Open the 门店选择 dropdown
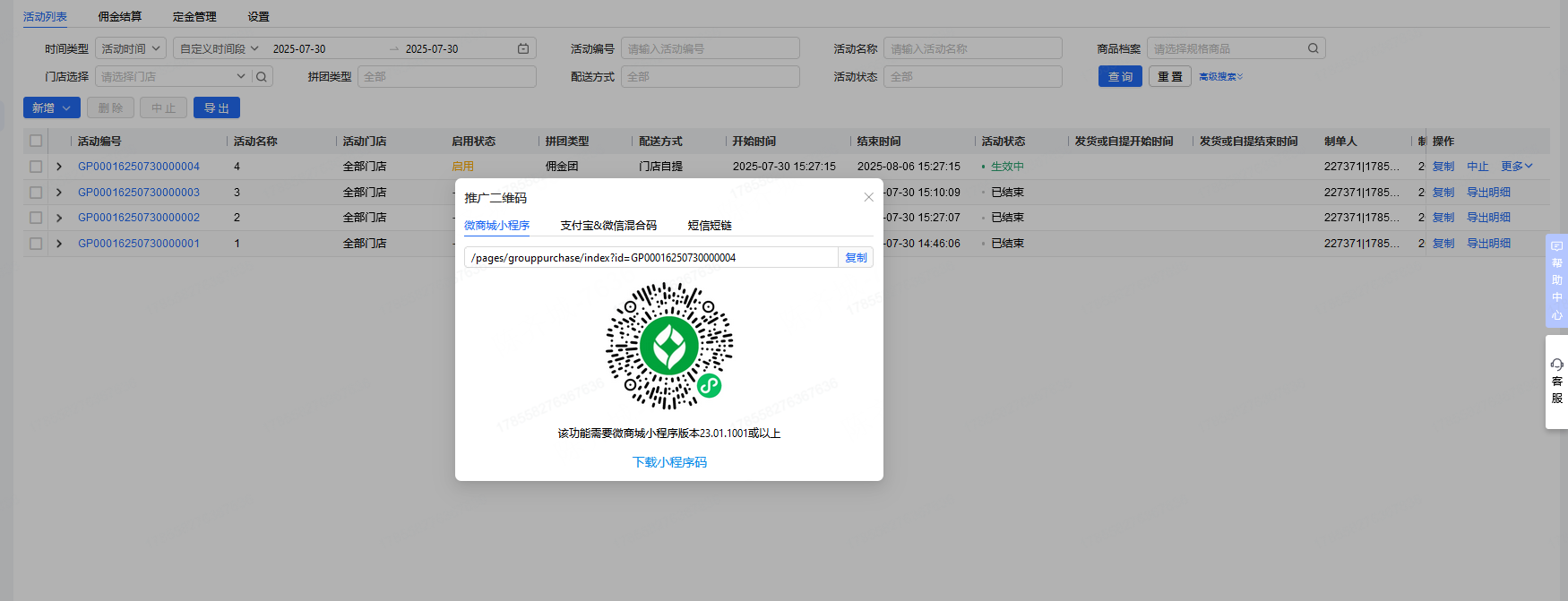This screenshot has height=601, width=1568. pos(173,77)
